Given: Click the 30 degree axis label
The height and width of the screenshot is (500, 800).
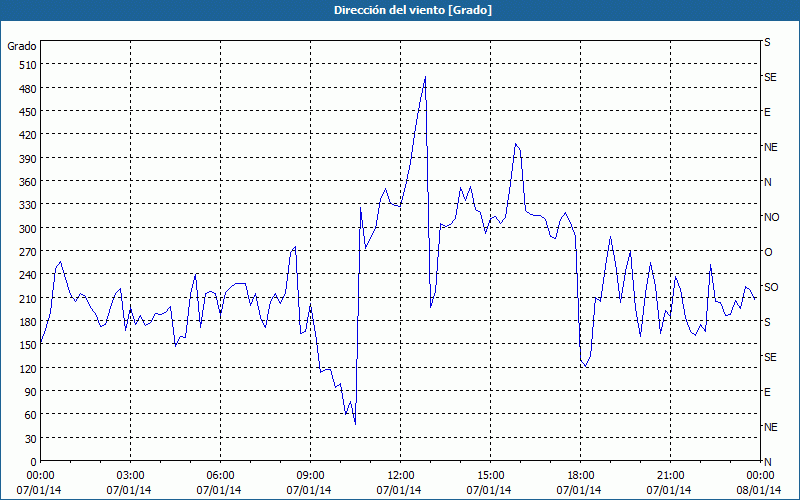Looking at the screenshot, I should coord(31,439).
